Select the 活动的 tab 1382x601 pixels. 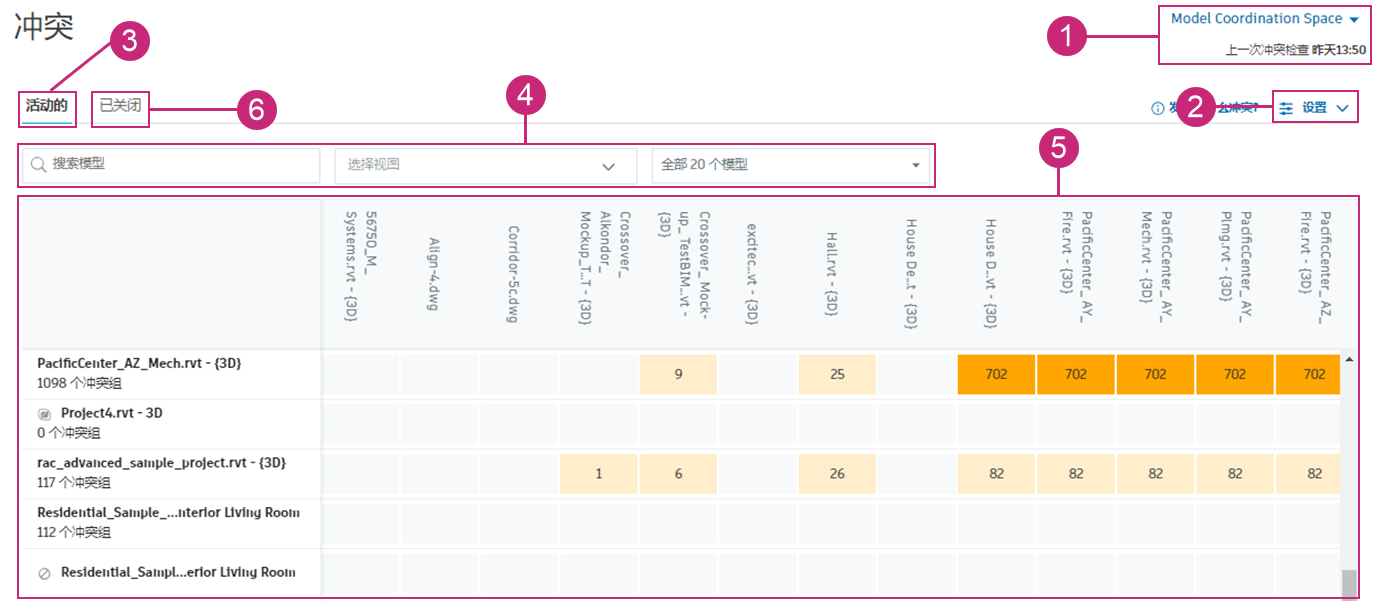point(47,105)
